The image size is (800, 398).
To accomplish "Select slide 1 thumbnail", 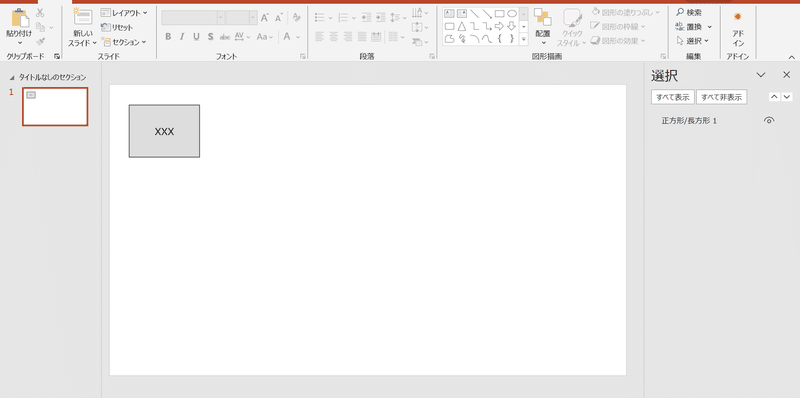I will [55, 107].
